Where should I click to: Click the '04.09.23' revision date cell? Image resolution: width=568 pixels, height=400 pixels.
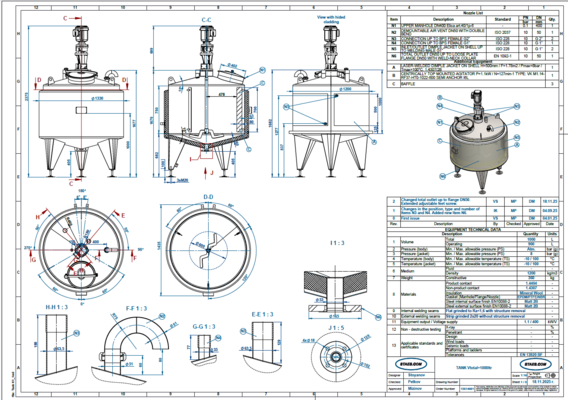[550, 210]
